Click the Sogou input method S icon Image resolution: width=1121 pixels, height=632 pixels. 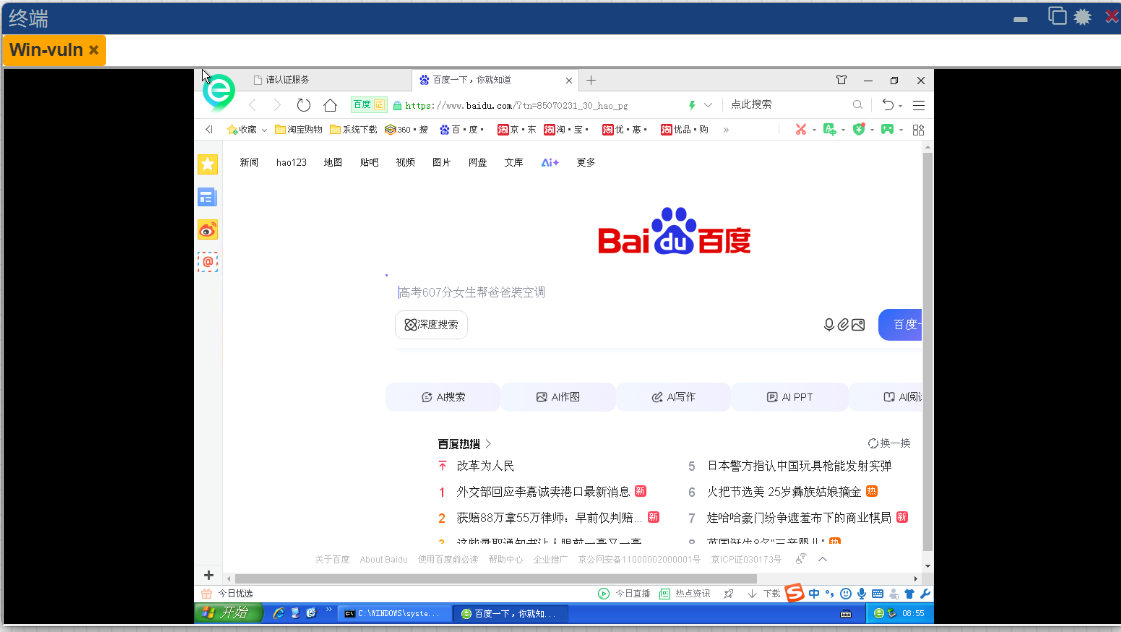(794, 593)
